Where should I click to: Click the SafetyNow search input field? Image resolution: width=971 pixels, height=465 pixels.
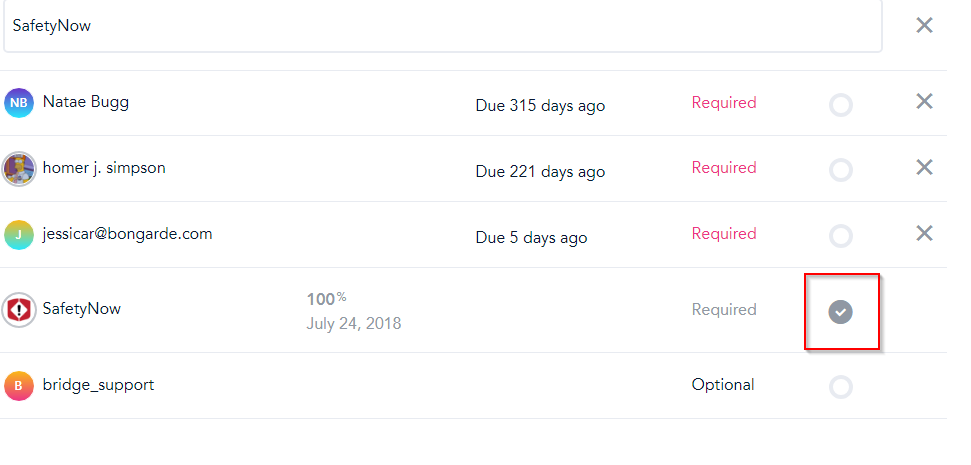440,26
